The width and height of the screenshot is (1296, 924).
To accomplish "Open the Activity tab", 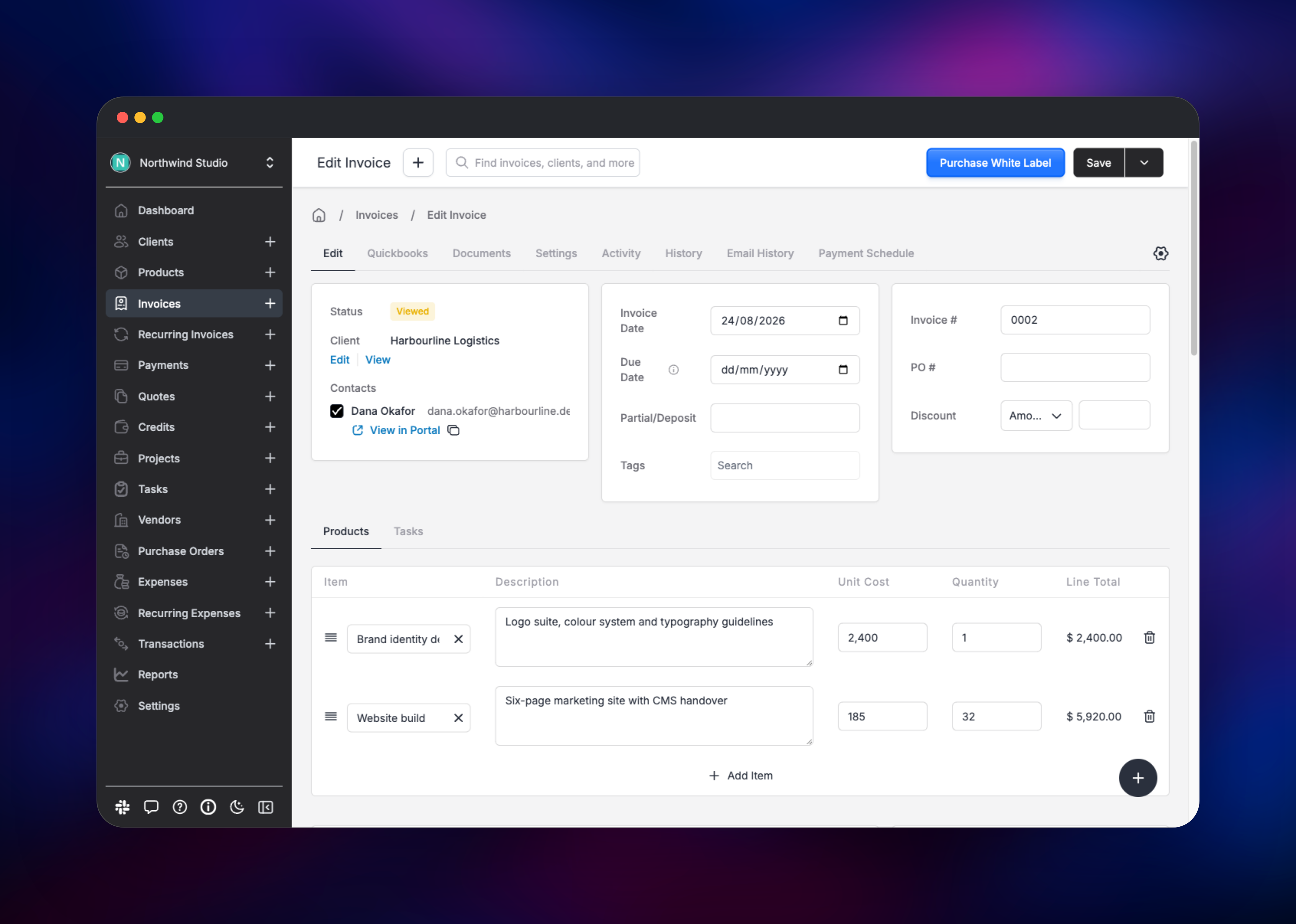I will pos(621,253).
